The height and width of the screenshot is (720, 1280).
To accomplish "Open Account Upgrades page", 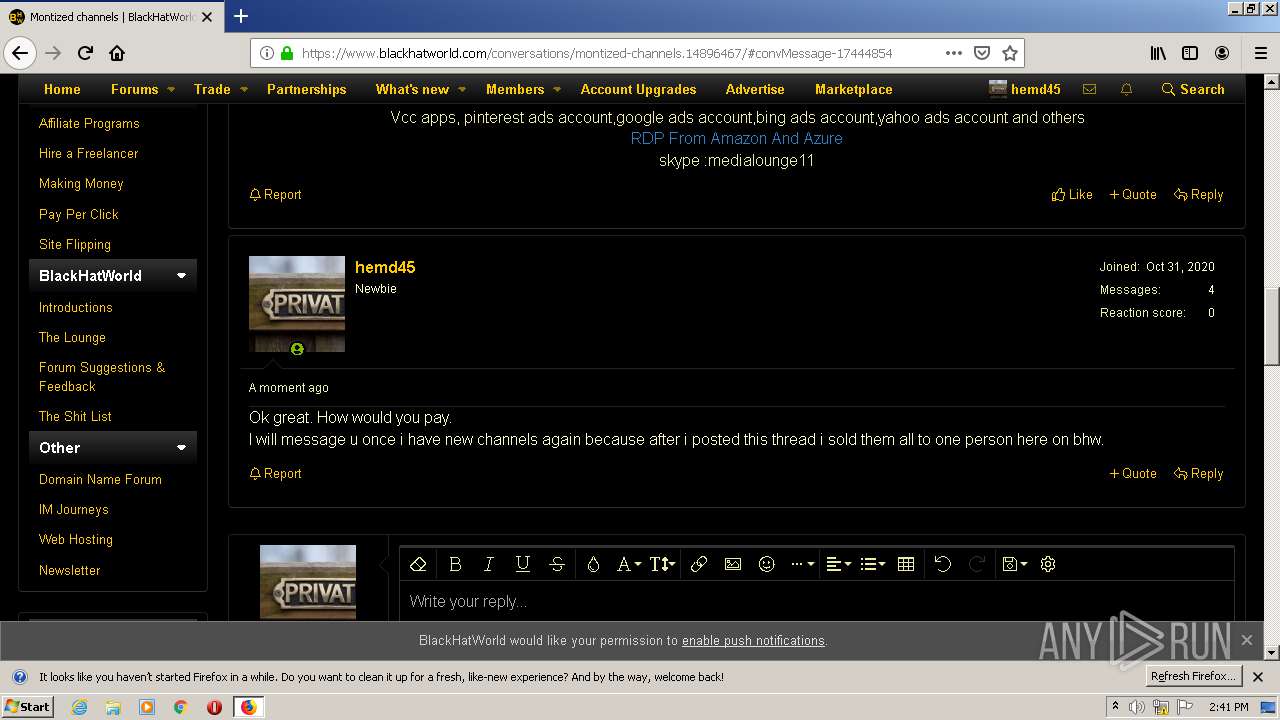I will [638, 89].
